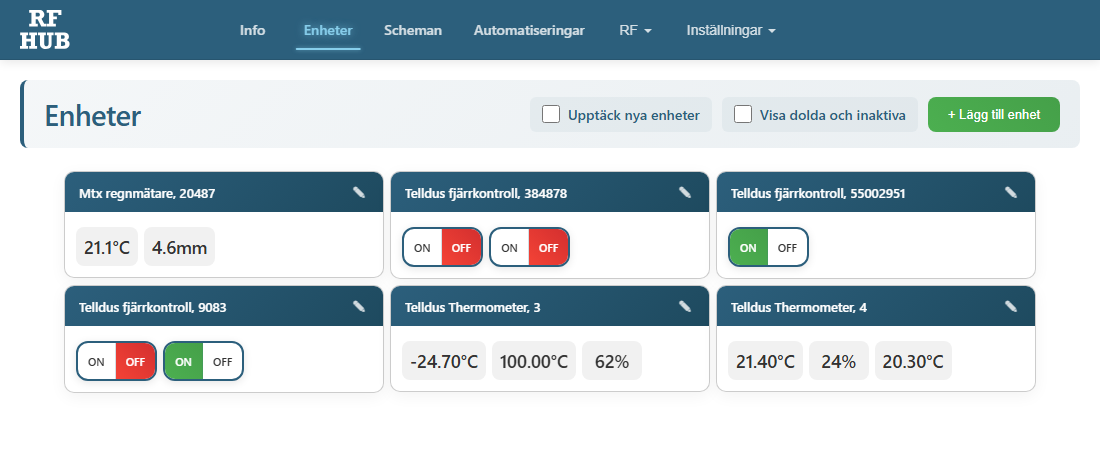Check Visa dolda och inaktiva box

(743, 114)
